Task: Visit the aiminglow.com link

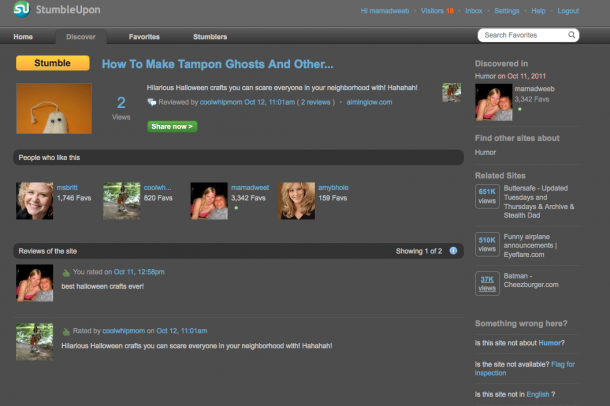Action: tap(369, 102)
